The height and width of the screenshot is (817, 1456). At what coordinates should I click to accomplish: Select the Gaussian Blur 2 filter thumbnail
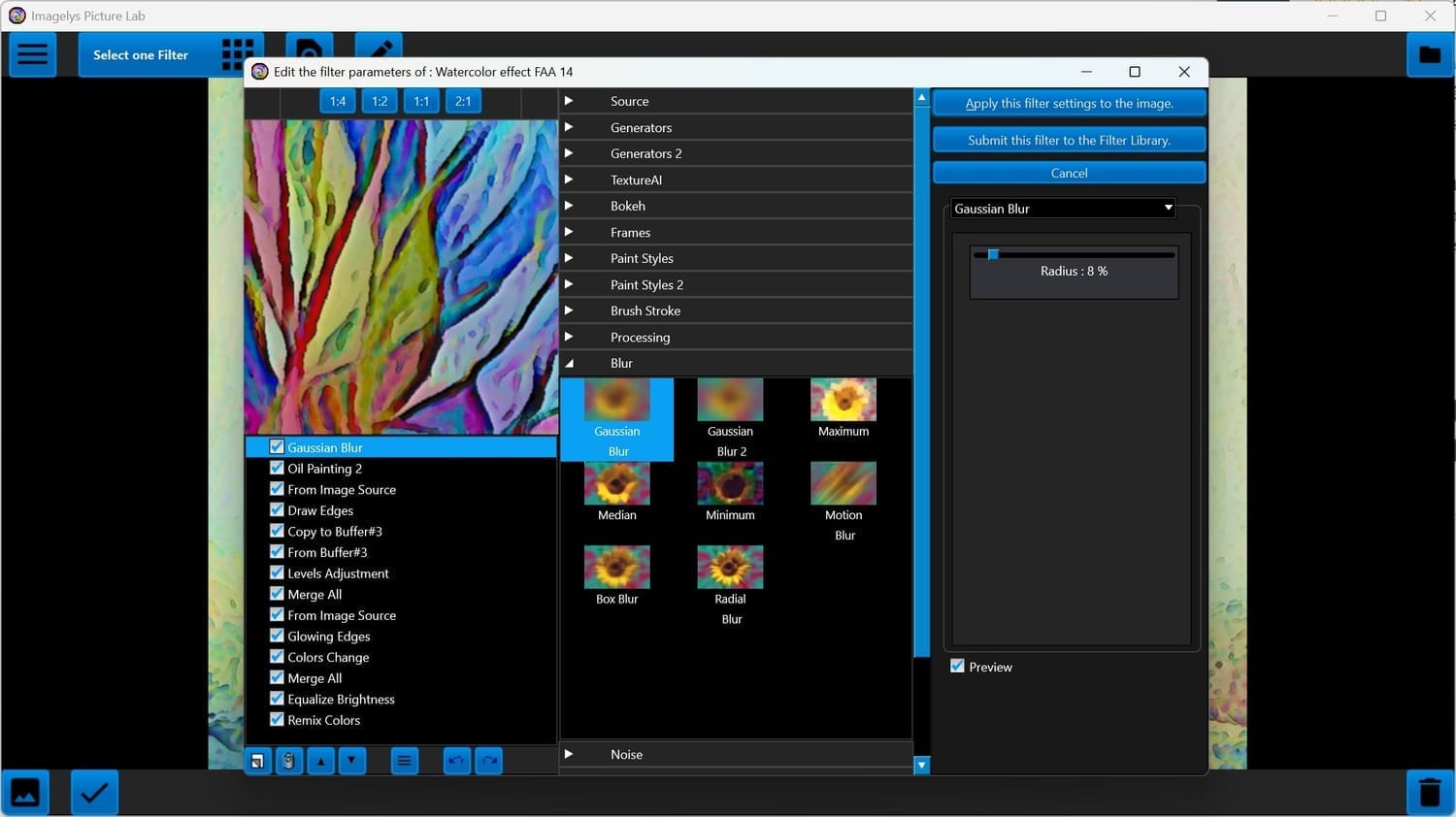click(730, 419)
